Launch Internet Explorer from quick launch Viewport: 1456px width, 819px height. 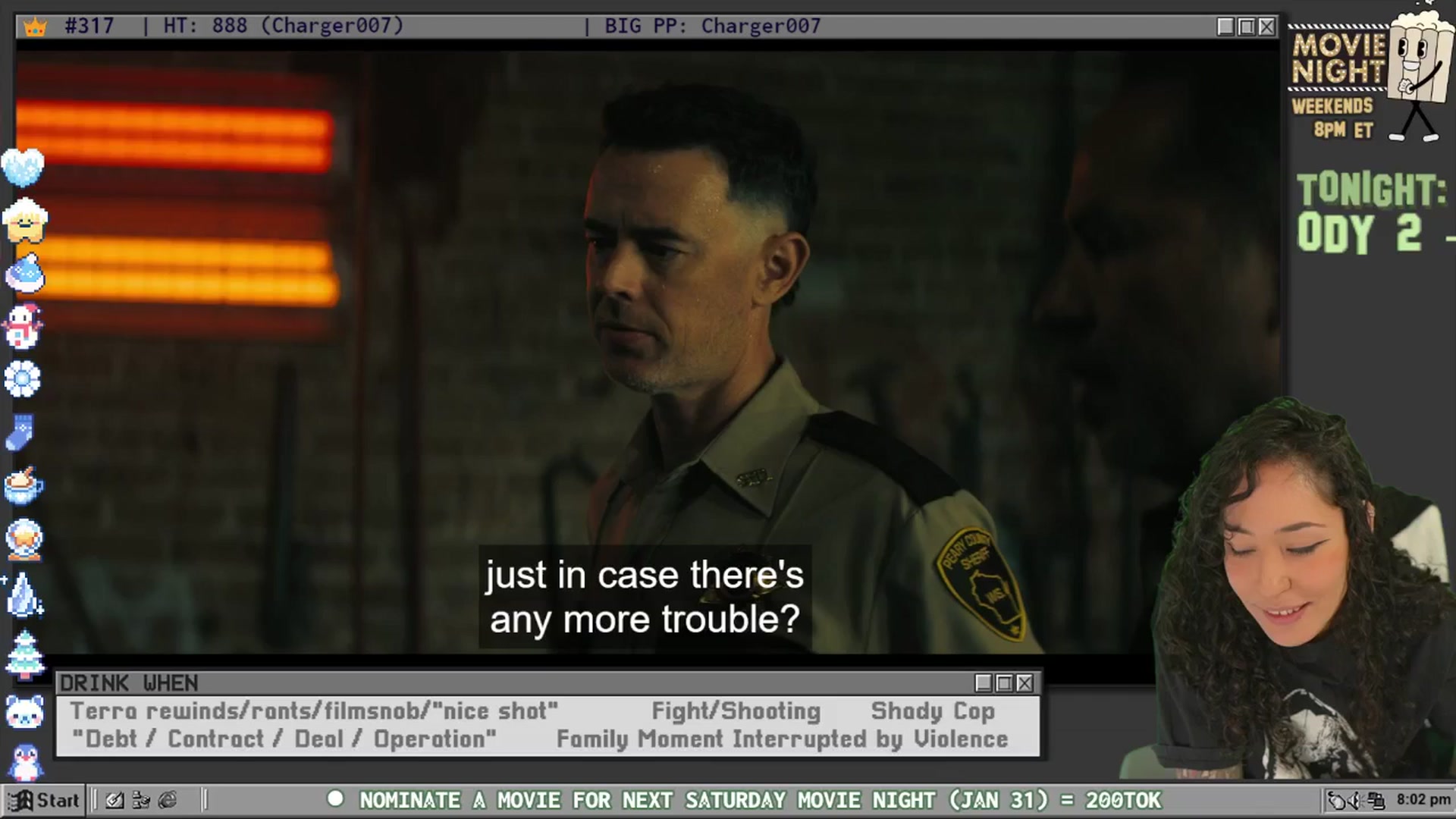tap(168, 800)
